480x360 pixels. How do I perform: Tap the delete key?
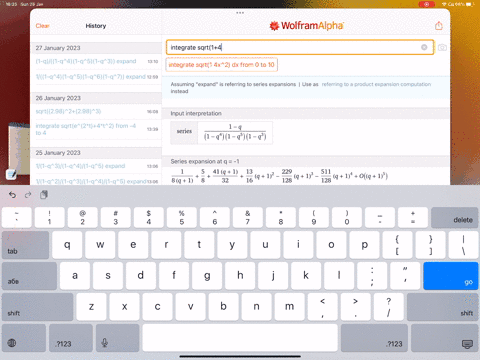(x=454, y=218)
